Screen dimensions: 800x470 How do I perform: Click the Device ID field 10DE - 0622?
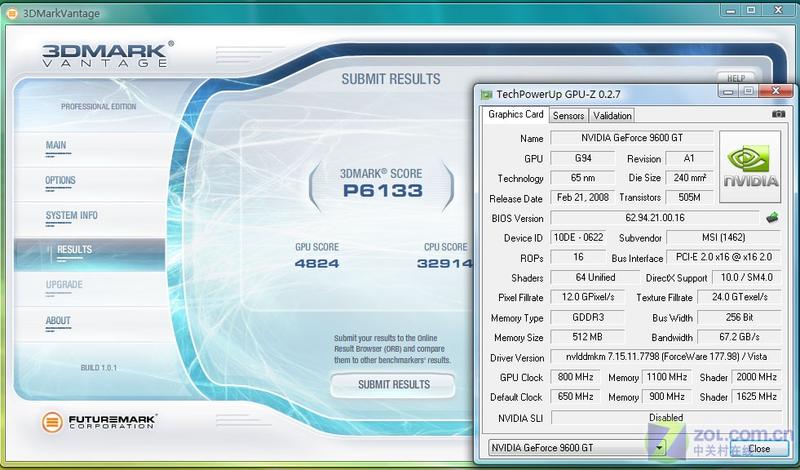click(x=578, y=237)
